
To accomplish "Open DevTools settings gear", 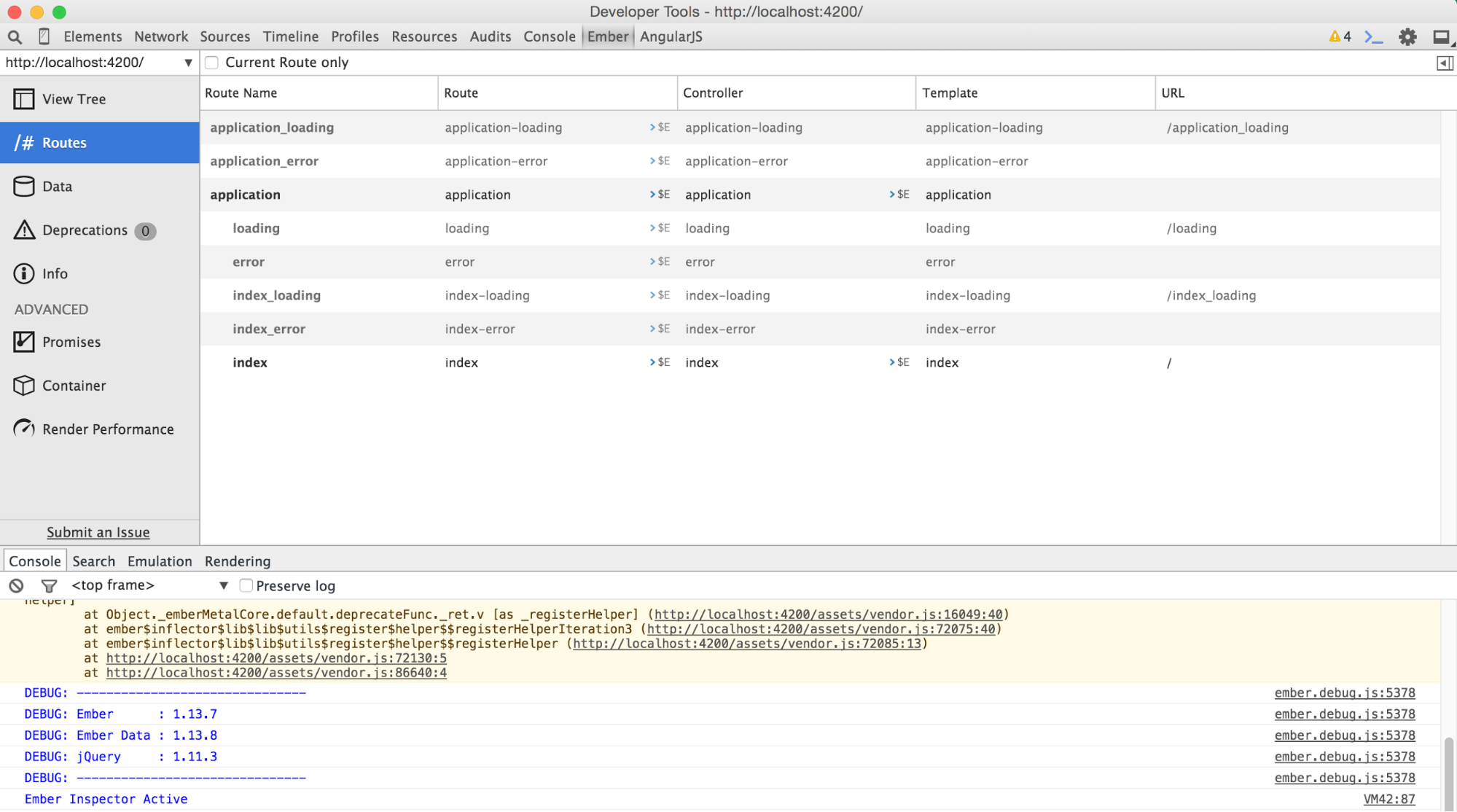I will point(1407,36).
